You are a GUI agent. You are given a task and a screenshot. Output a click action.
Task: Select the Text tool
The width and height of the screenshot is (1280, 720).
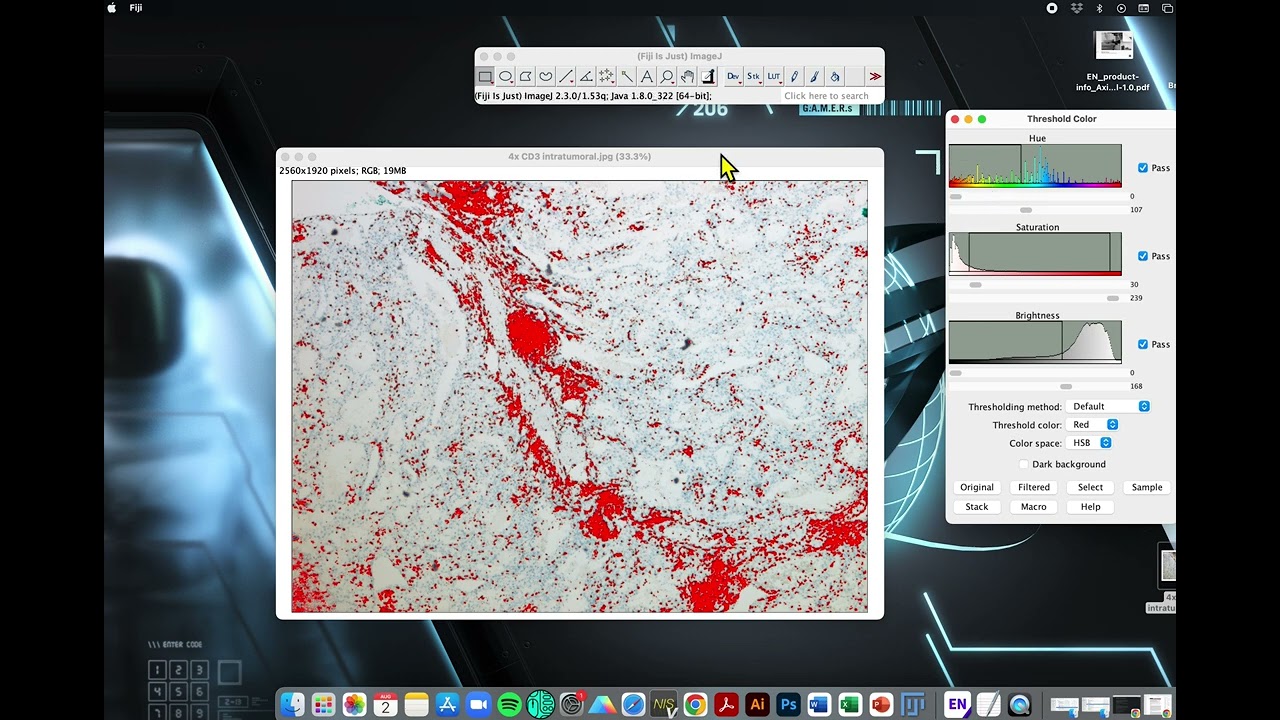647,76
